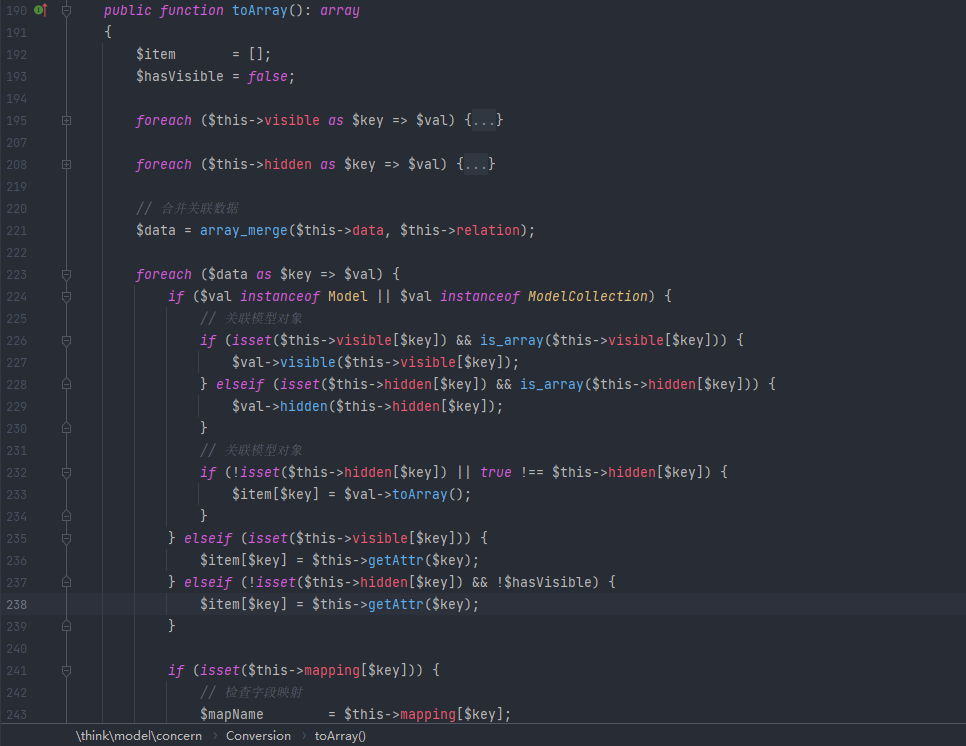966x746 pixels.
Task: Select the Conversion breadcrumb
Action: pyautogui.click(x=258, y=736)
